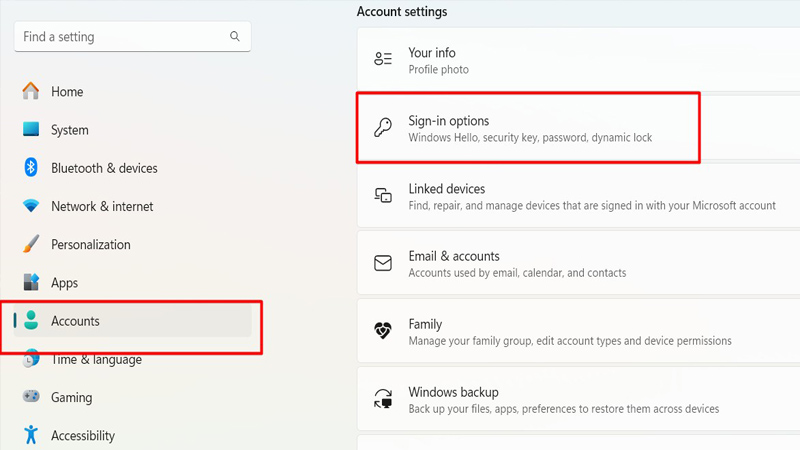Click the search magnifier icon
Viewport: 800px width, 450px height.
(x=235, y=36)
